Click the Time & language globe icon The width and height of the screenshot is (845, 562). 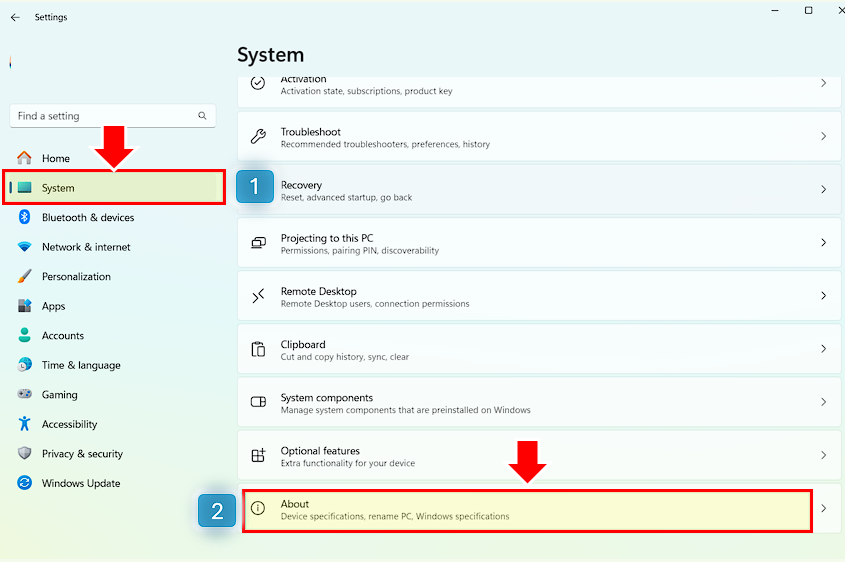tap(24, 365)
